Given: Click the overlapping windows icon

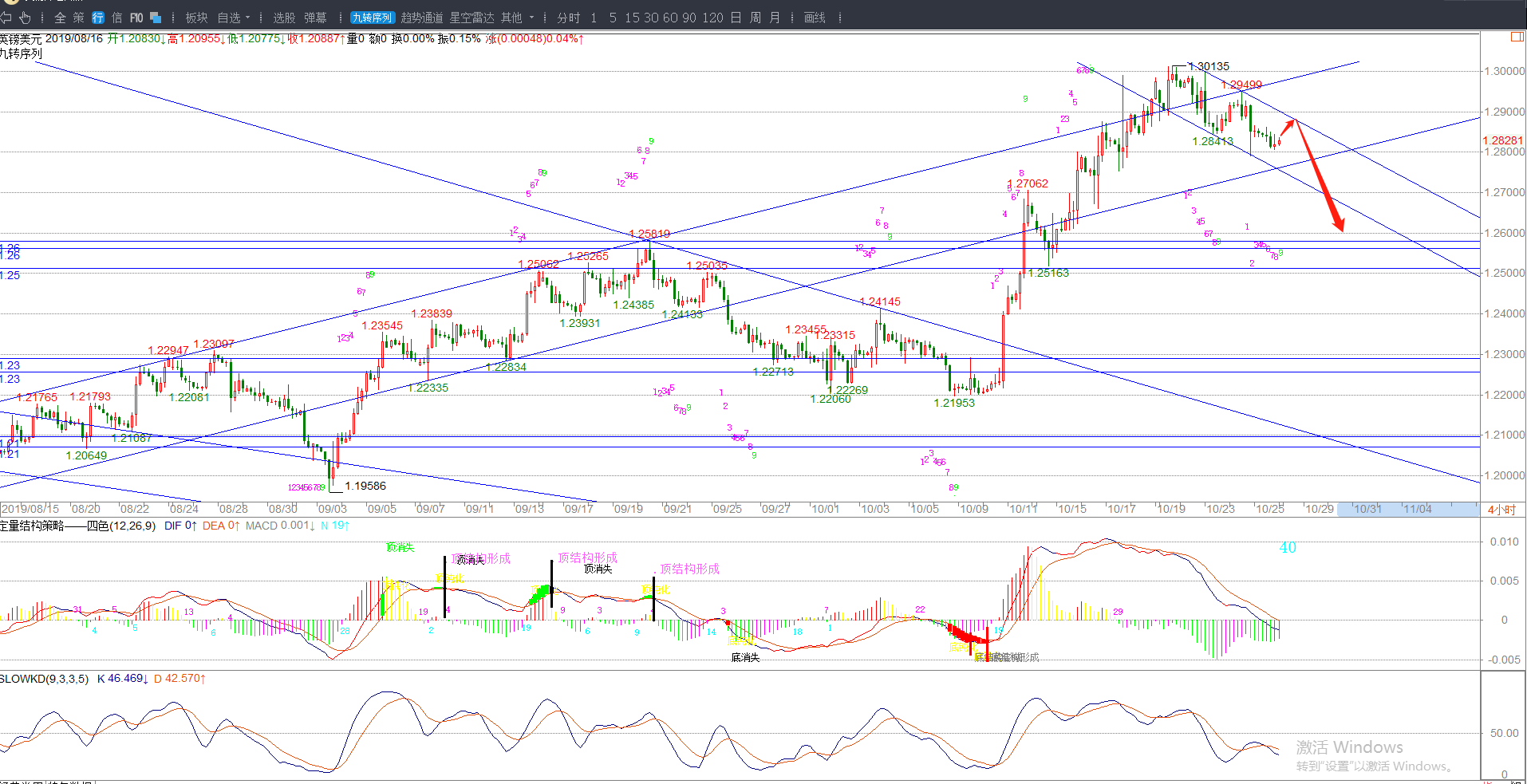Looking at the screenshot, I should pyautogui.click(x=156, y=18).
